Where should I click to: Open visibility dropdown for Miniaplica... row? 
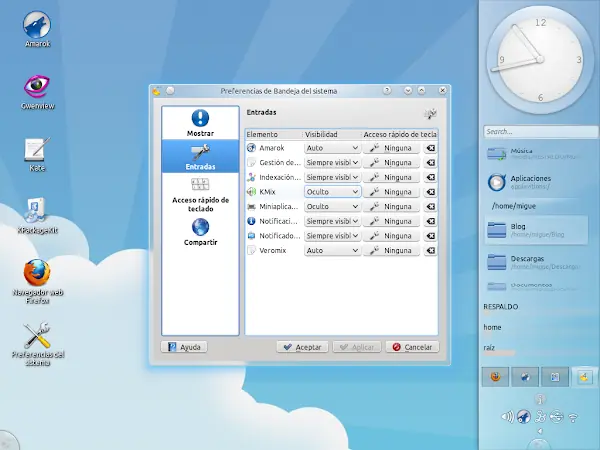332,207
